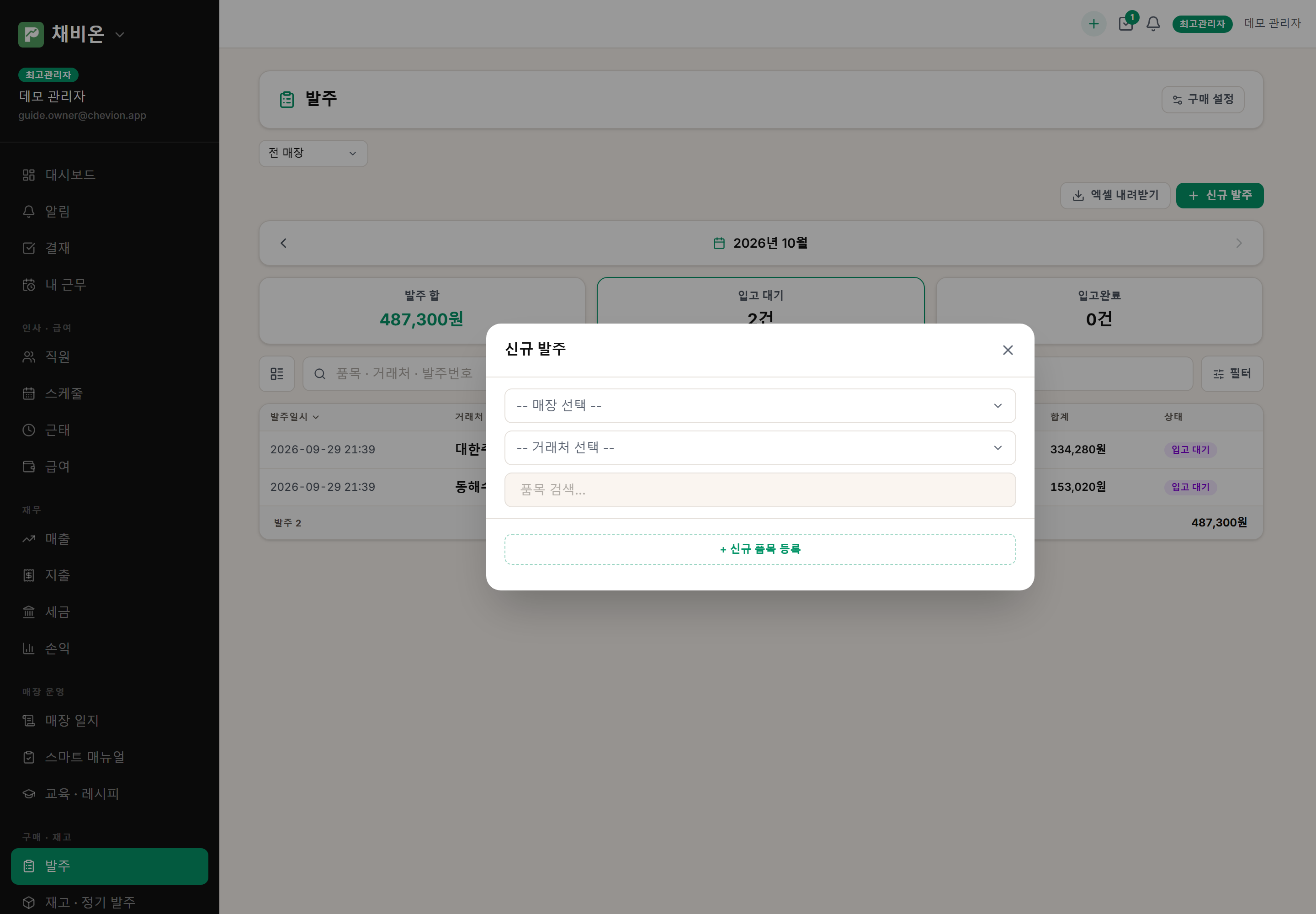This screenshot has height=914, width=1316.
Task: Open 구매 설정 button
Action: tap(1203, 100)
